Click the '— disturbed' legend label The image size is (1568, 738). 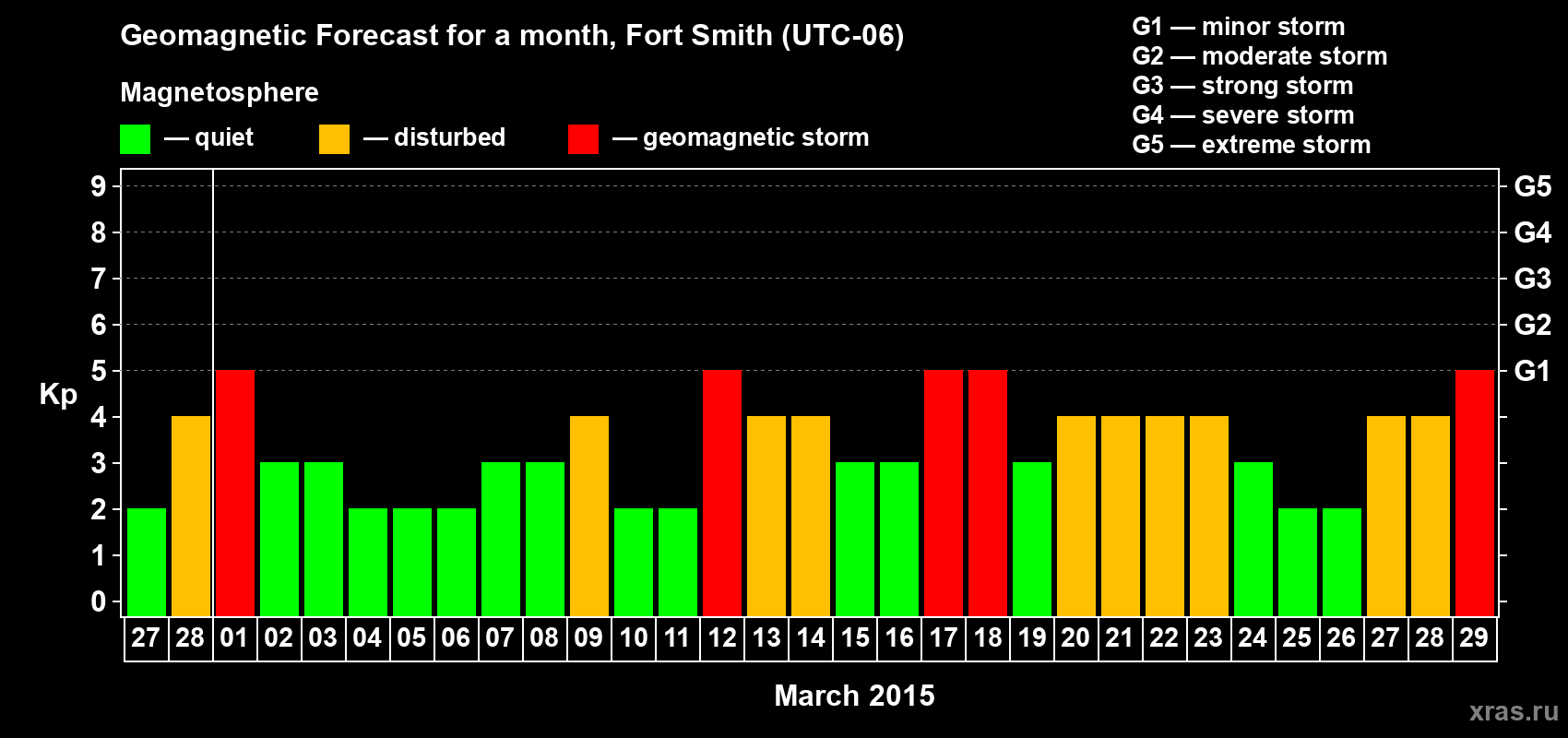434,137
